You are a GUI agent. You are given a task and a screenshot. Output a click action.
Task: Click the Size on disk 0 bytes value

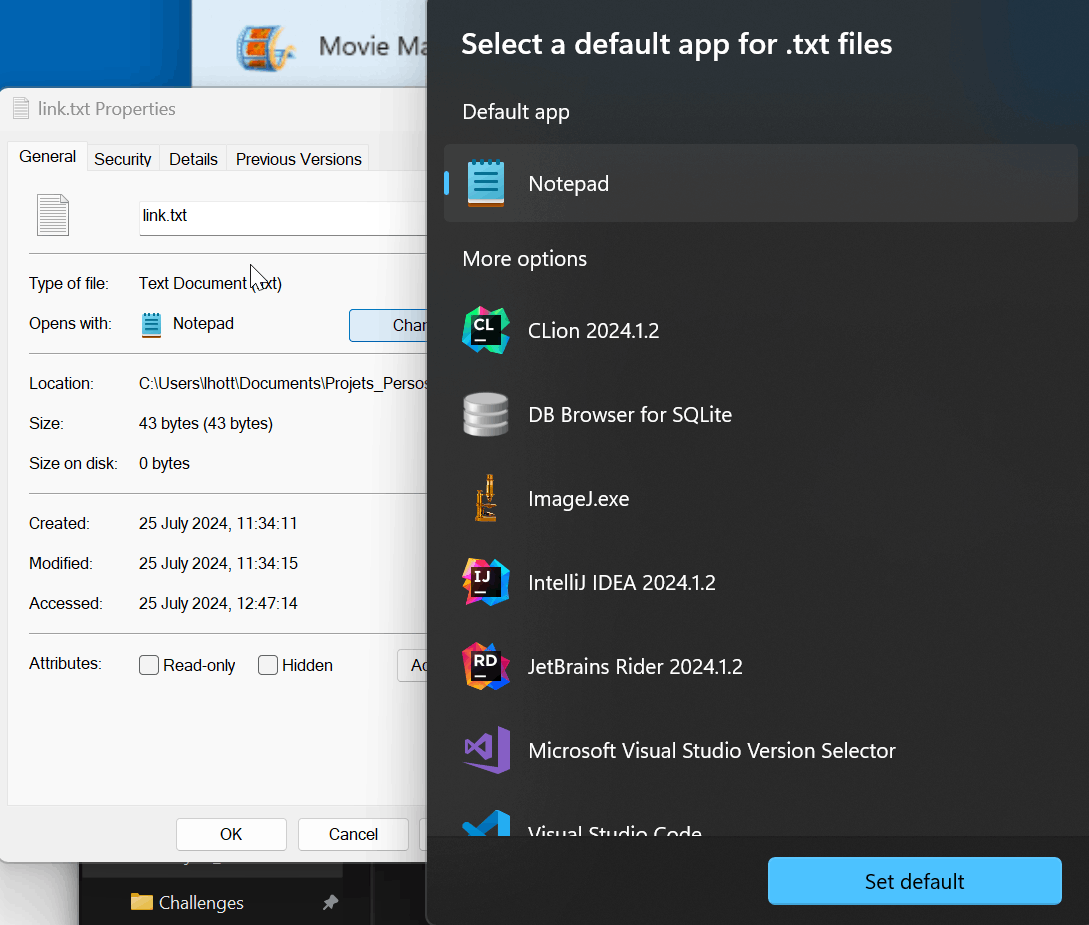164,463
